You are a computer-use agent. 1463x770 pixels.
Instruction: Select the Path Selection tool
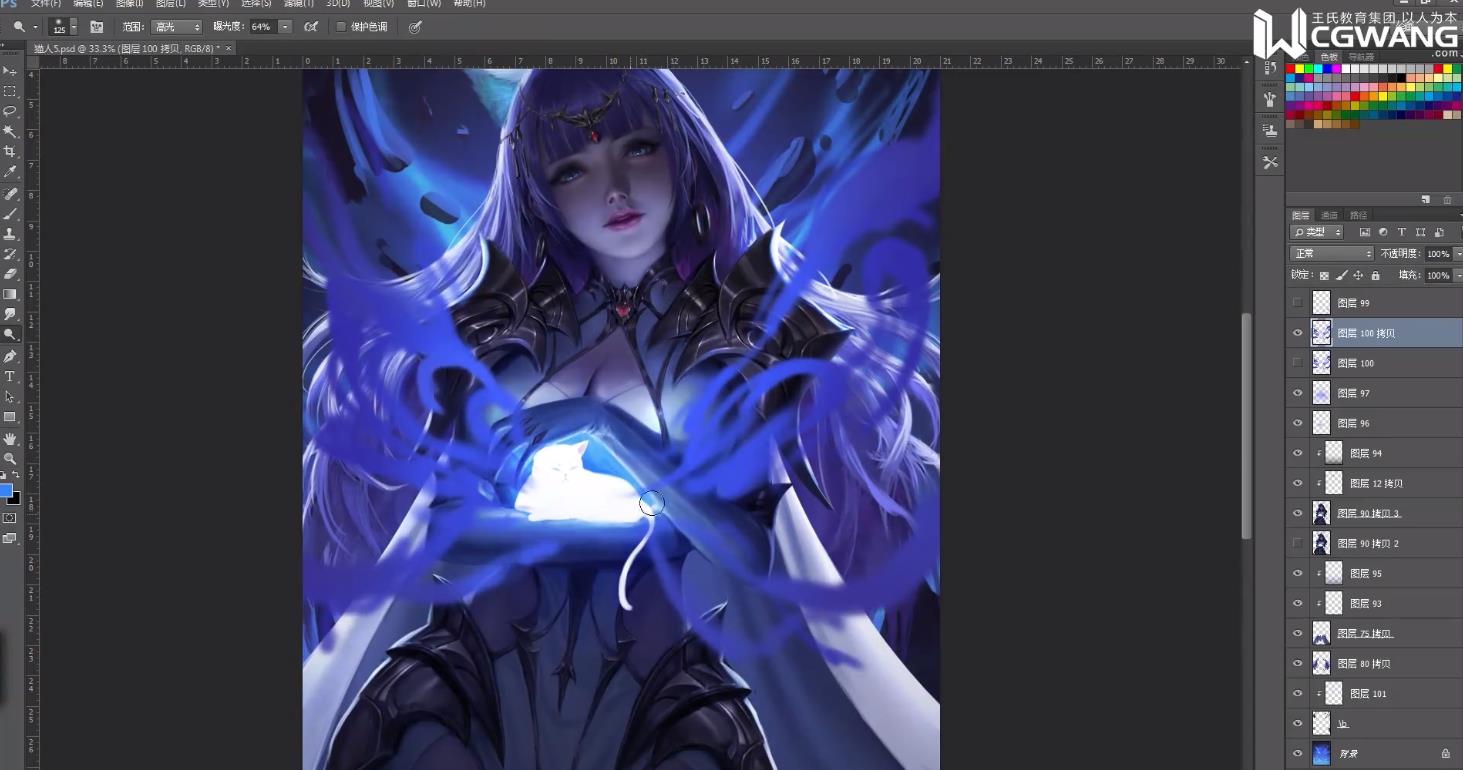pos(10,396)
